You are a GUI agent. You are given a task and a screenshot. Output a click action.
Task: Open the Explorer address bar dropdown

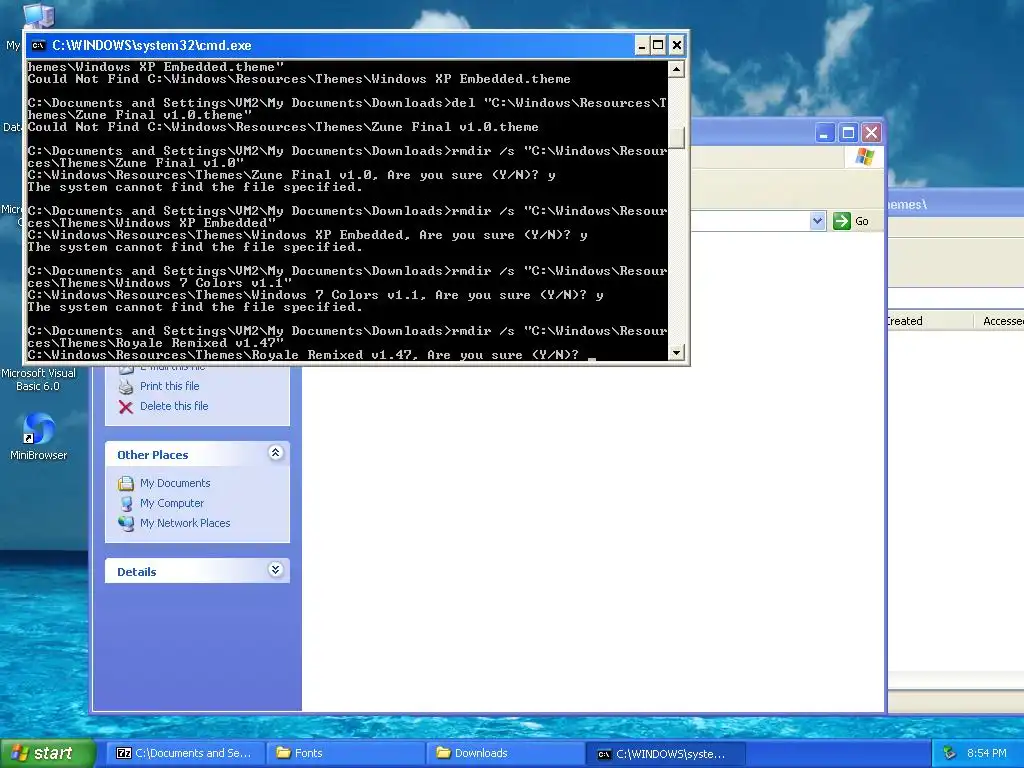[x=817, y=221]
